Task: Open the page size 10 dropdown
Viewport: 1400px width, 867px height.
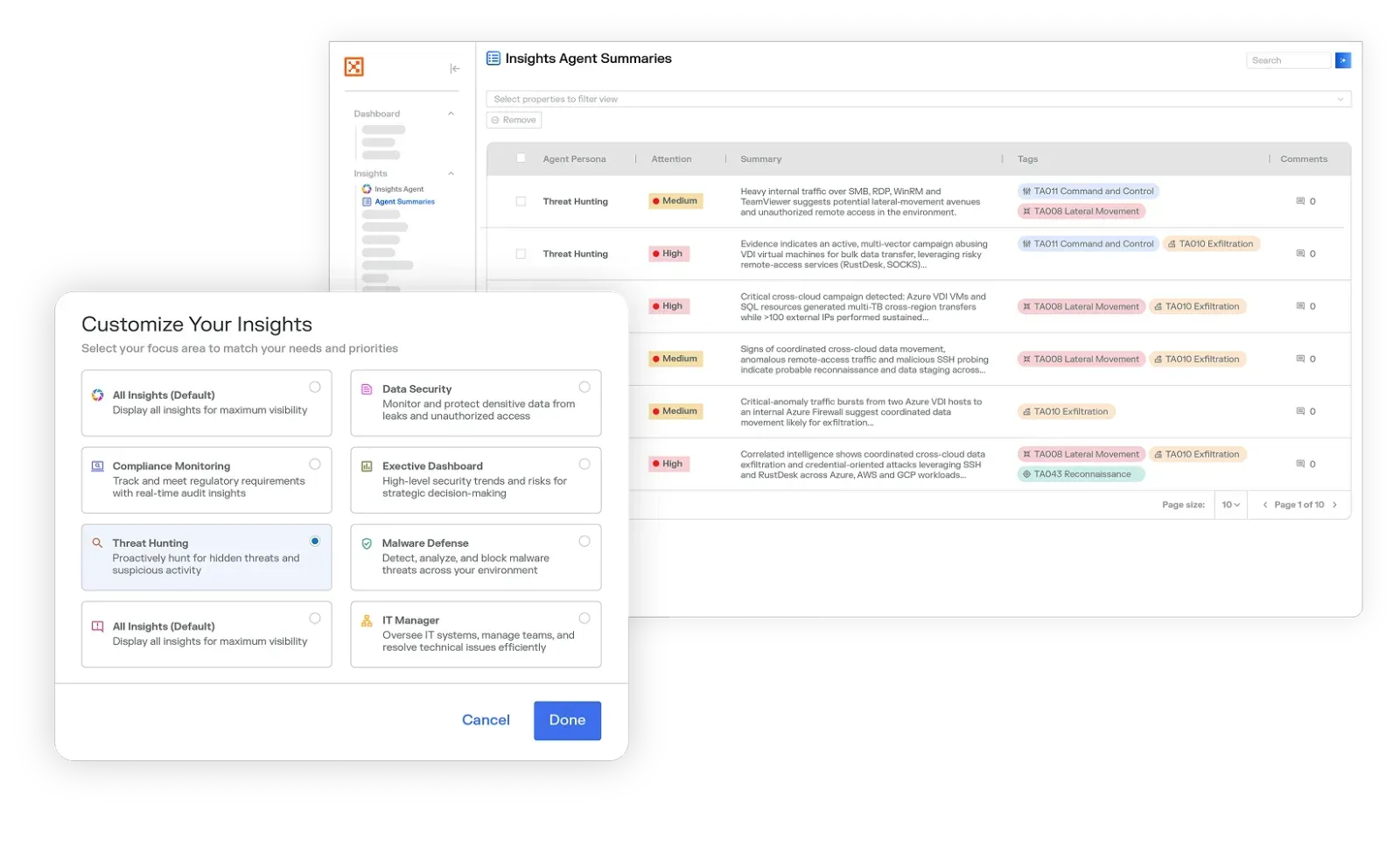Action: click(1229, 505)
